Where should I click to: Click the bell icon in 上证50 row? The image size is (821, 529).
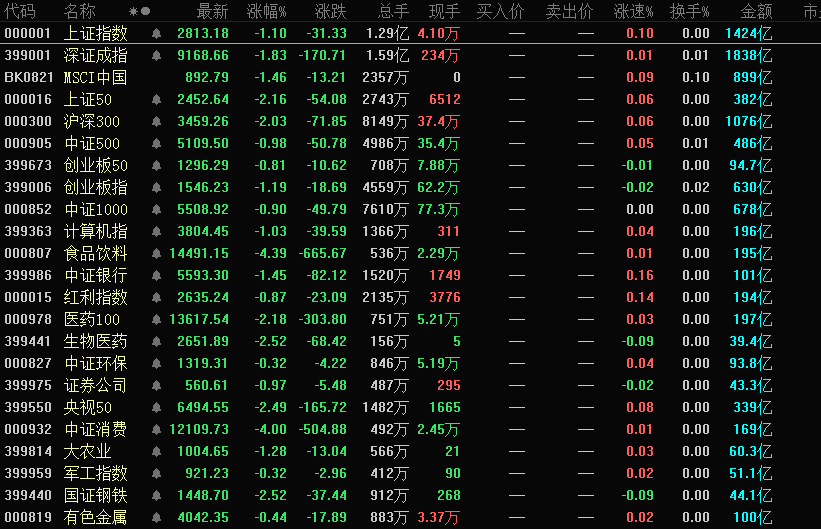pos(156,100)
